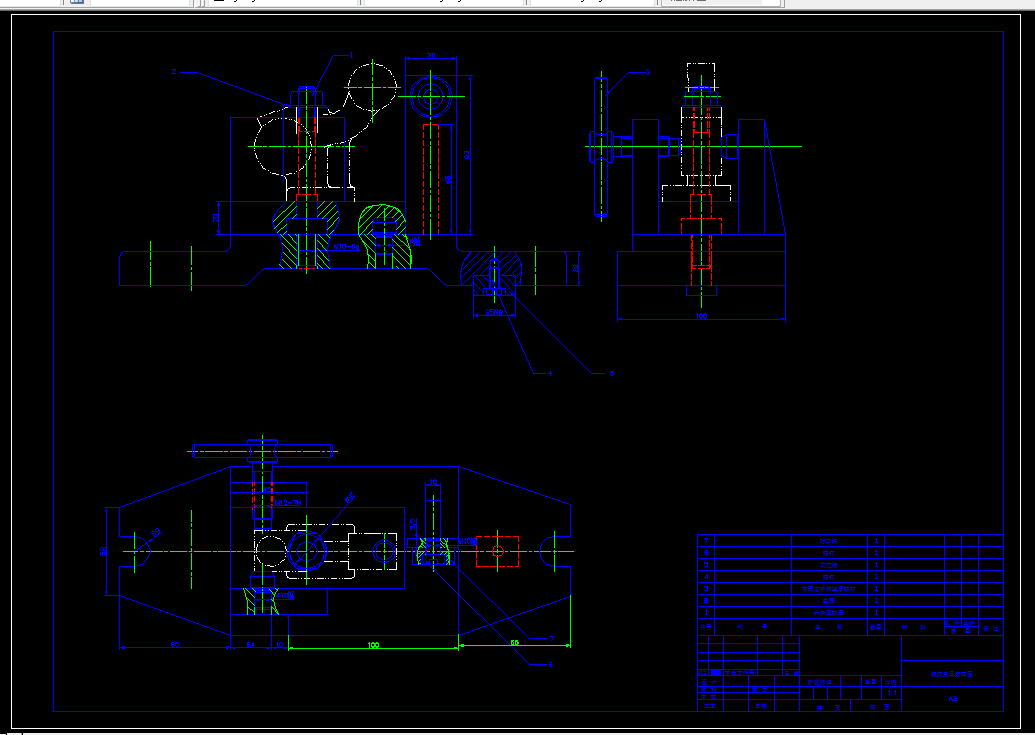Click the M12-7H thread annotation
Image resolution: width=1035 pixels, height=735 pixels.
pos(288,503)
